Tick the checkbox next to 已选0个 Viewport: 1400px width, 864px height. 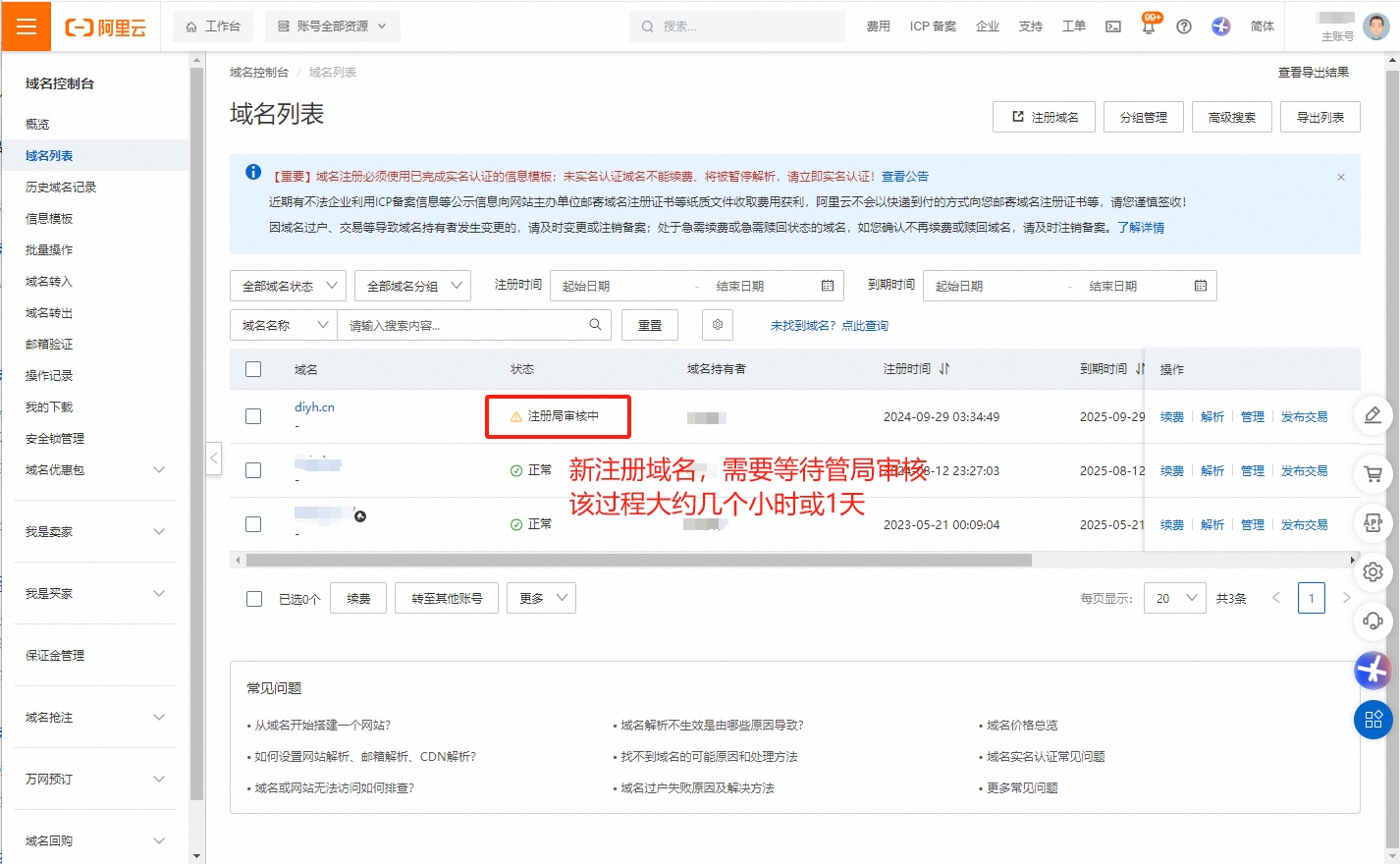253,598
